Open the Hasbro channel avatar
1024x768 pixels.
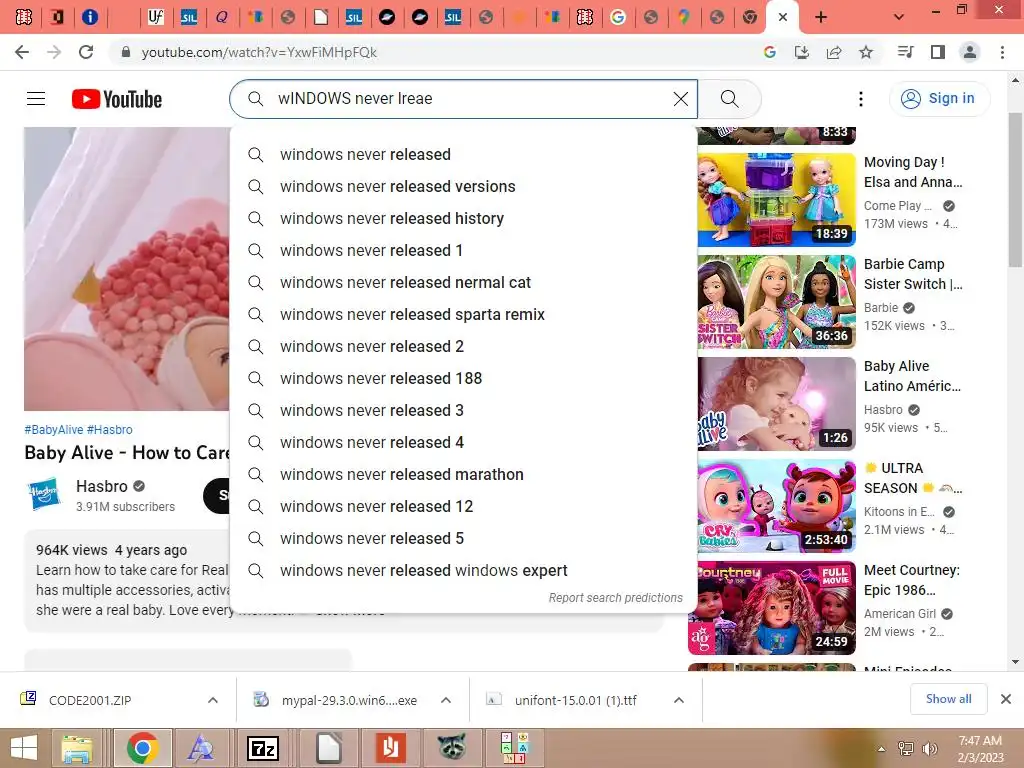(44, 494)
